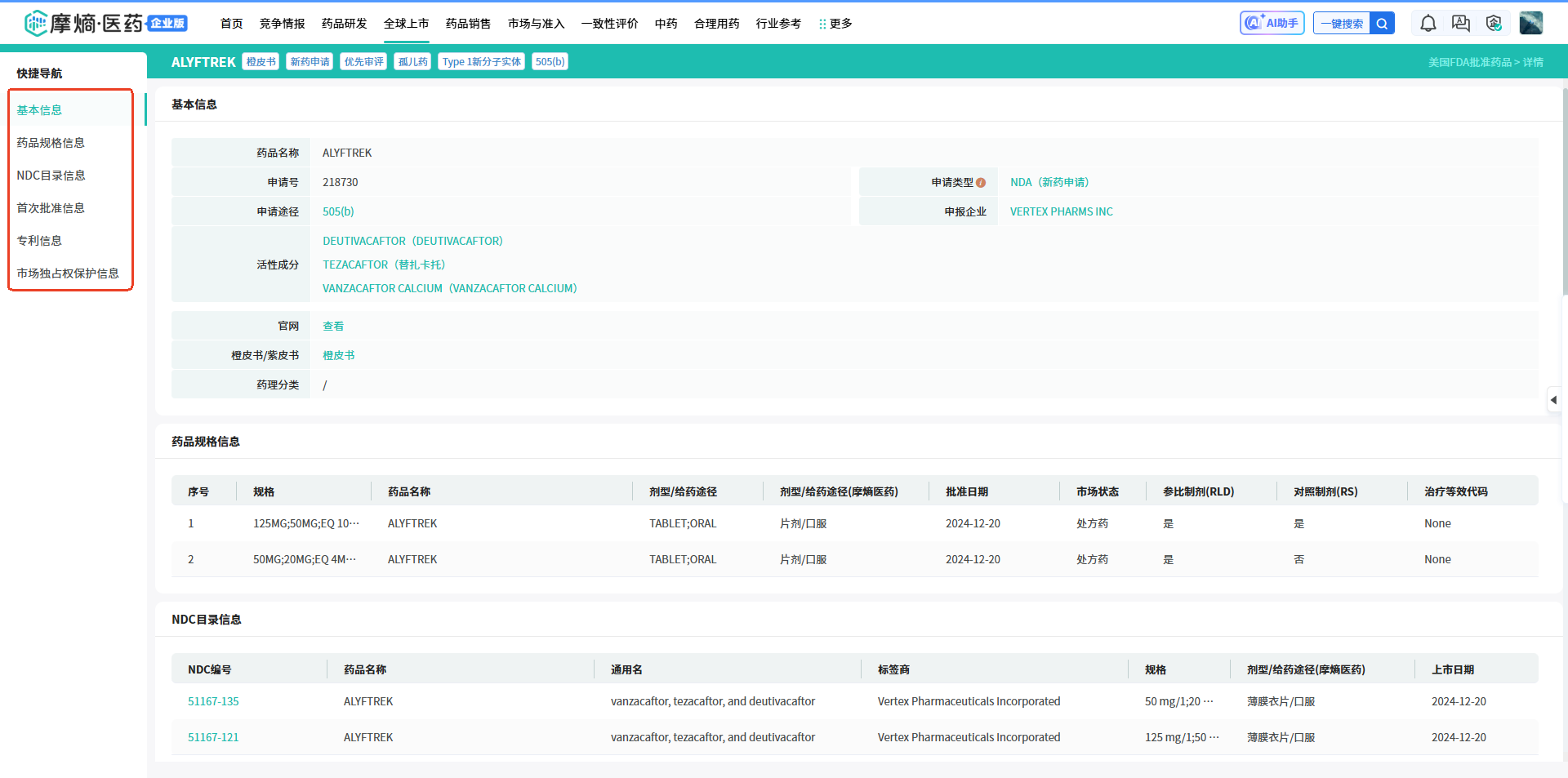Expand the 更多 menu
This screenshot has width=1568, height=778.
coord(835,24)
